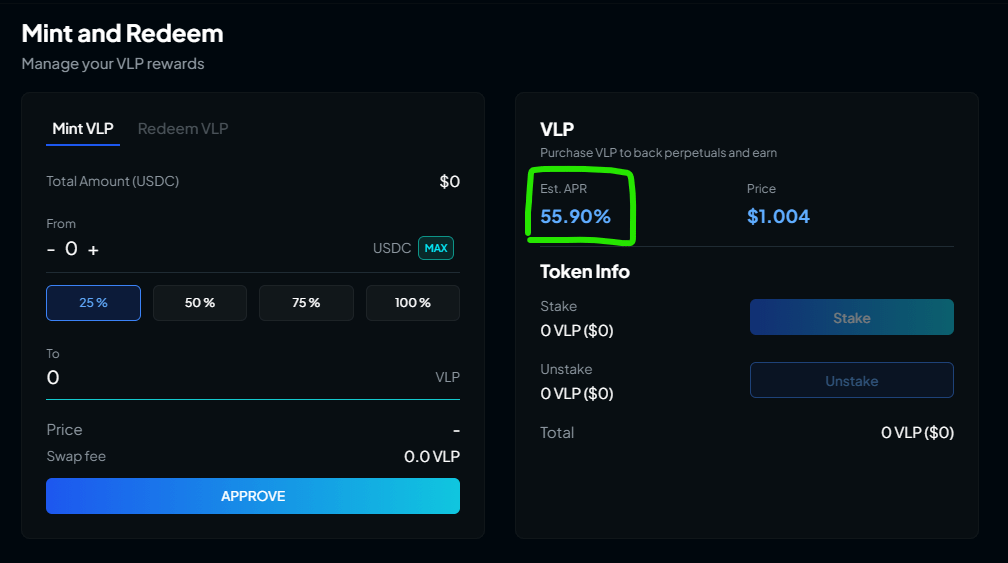Screen dimensions: 1008x563
Task: Click the minus stepper for From amount
Action: pos(51,249)
